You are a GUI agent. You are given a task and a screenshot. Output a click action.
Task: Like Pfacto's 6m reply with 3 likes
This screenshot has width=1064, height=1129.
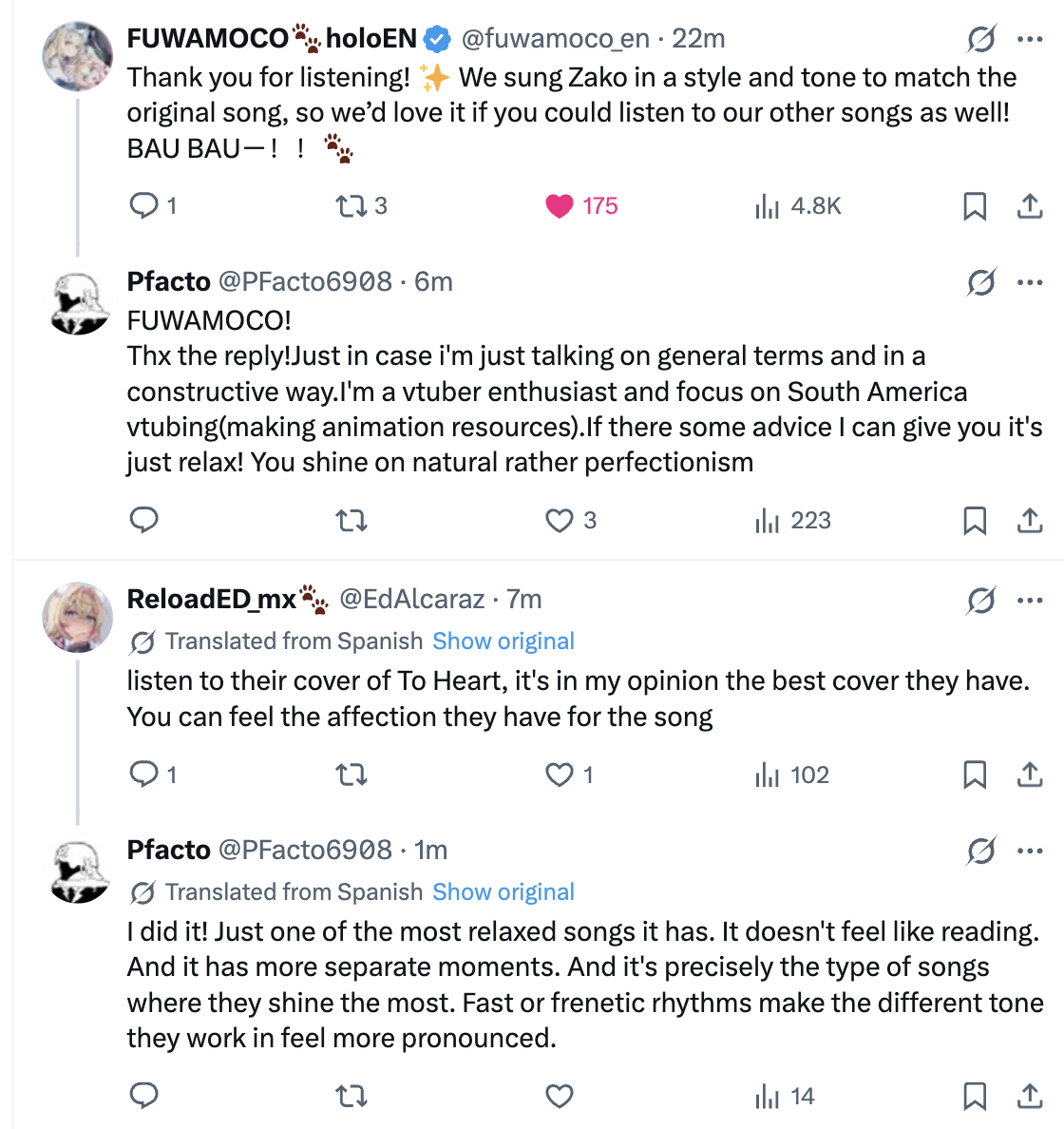click(560, 520)
